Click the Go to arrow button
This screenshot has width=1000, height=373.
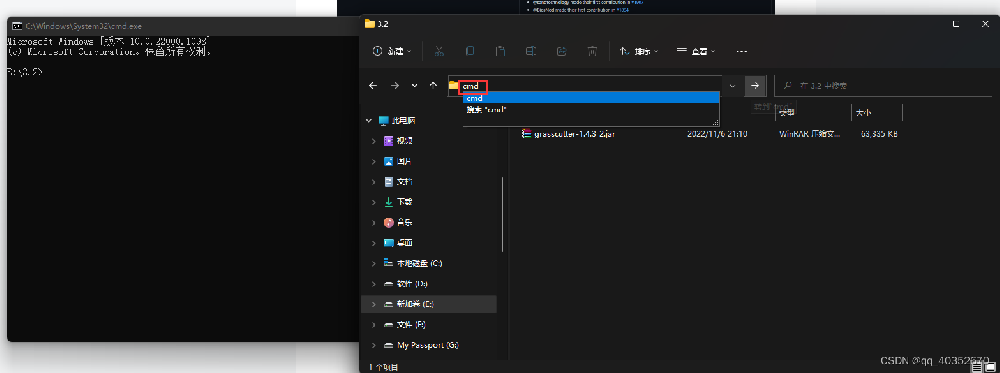click(754, 85)
